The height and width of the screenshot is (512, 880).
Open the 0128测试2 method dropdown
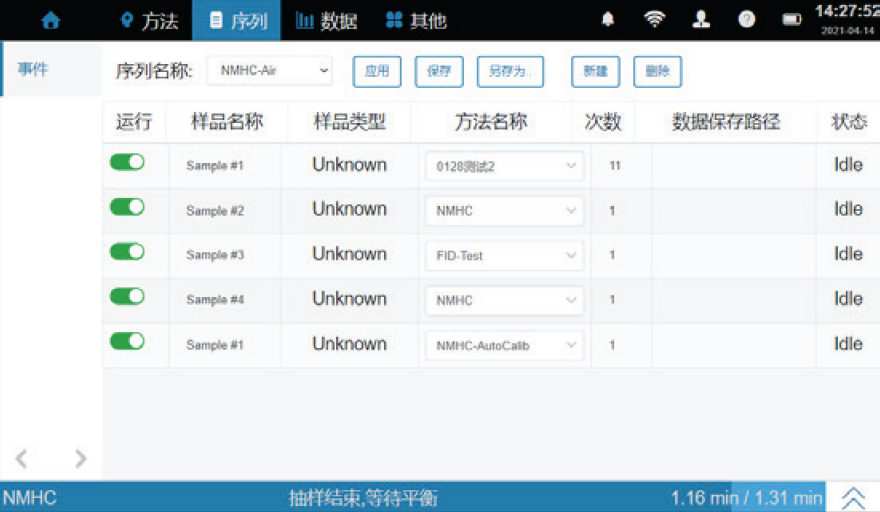tap(505, 166)
